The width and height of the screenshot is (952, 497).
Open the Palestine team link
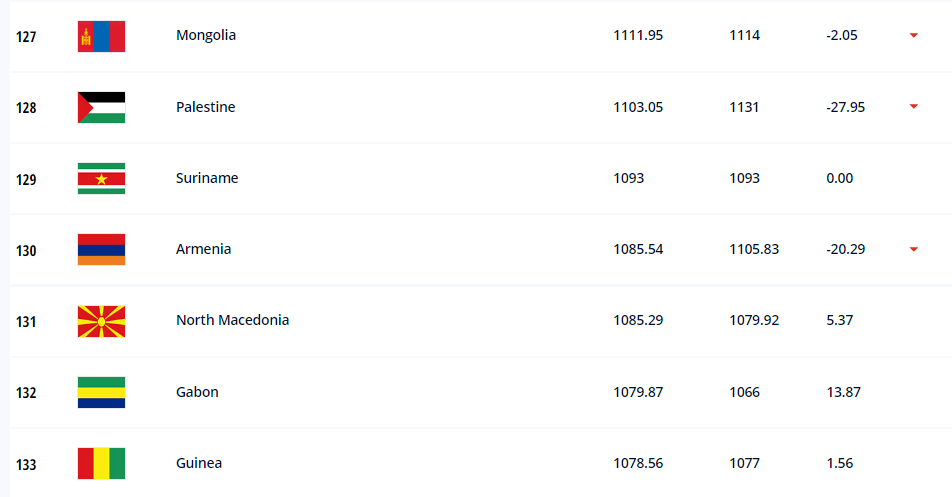pos(206,107)
